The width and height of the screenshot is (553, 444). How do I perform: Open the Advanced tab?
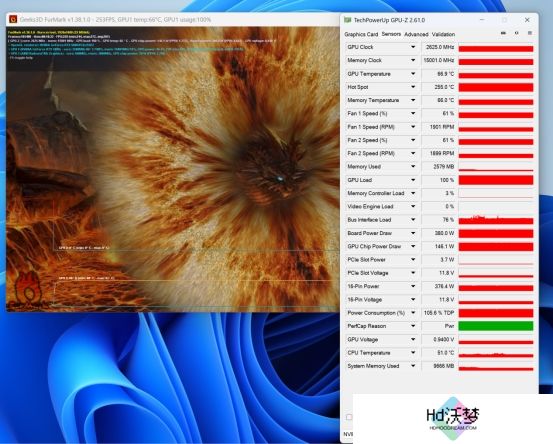pos(416,34)
